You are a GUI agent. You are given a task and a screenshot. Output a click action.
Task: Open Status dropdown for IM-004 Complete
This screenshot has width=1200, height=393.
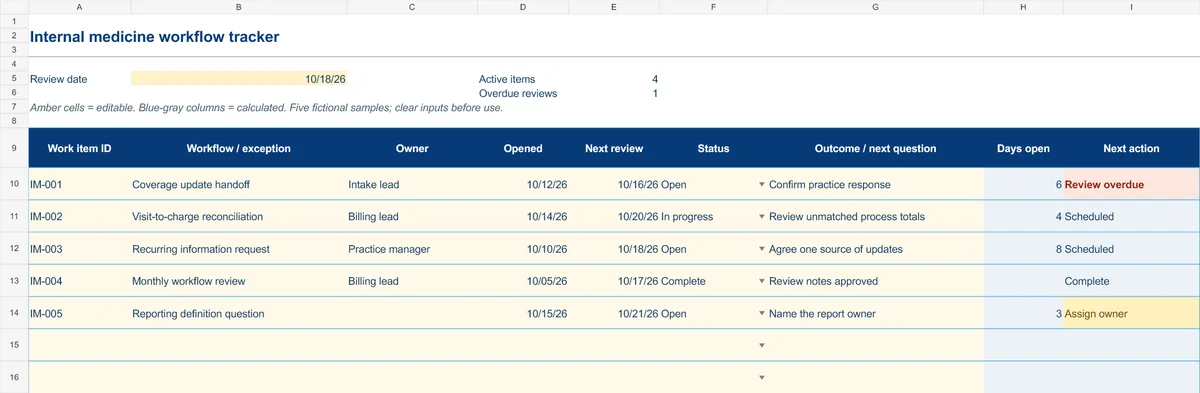tap(761, 281)
